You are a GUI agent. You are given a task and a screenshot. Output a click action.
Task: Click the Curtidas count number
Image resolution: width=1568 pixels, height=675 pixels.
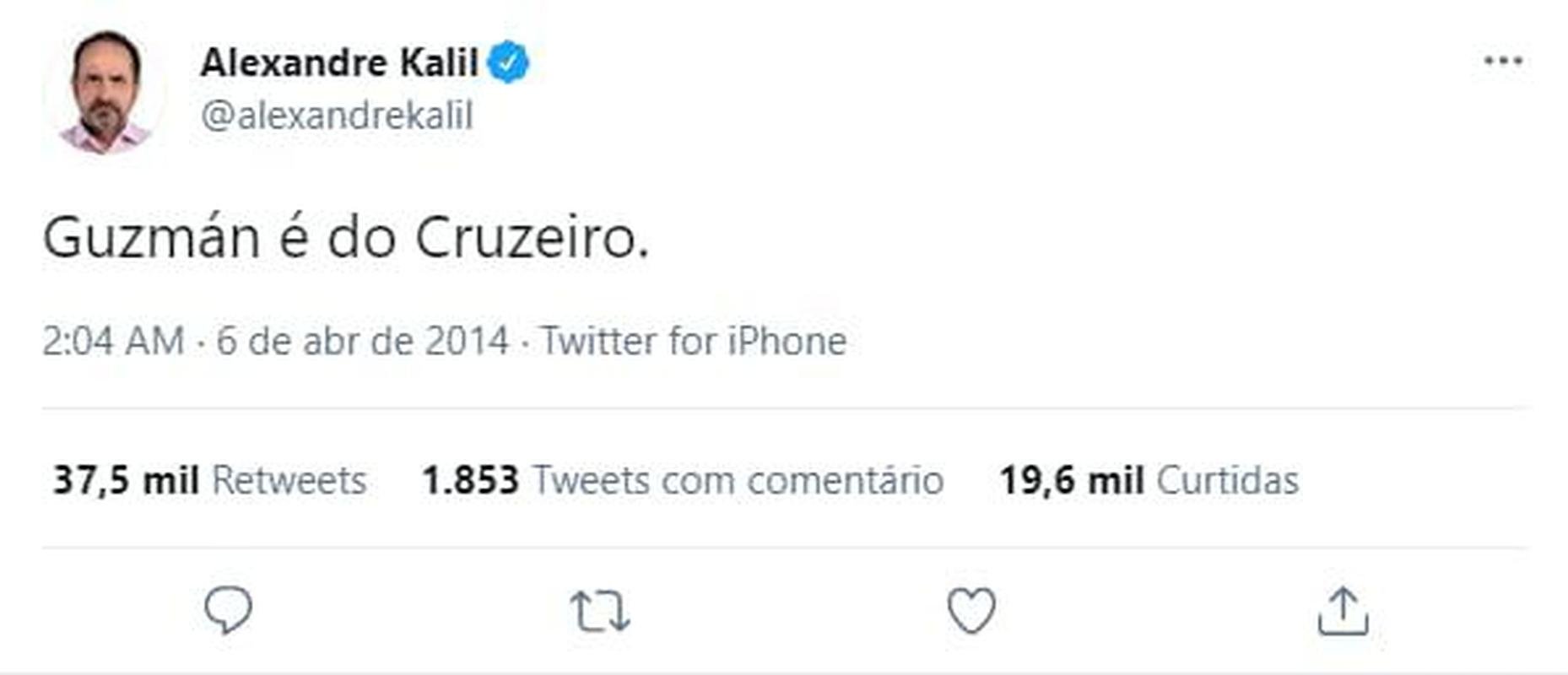(1072, 481)
